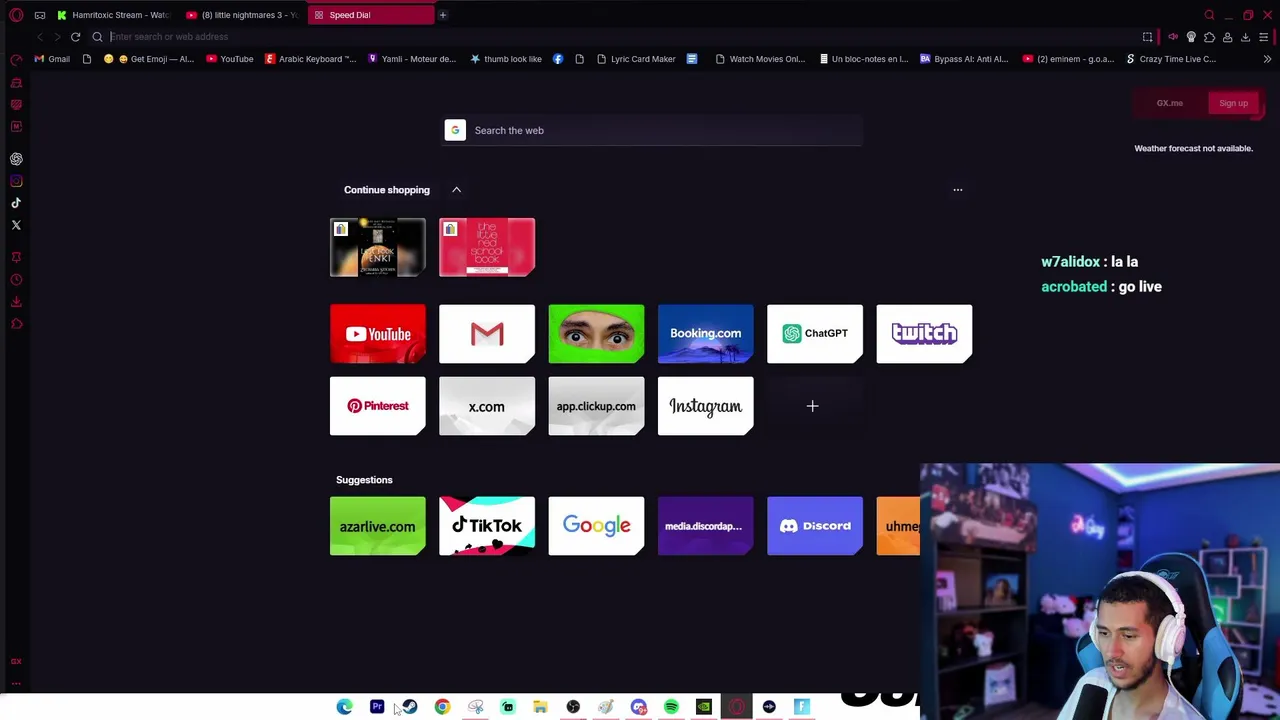Viewport: 1280px width, 720px height.
Task: Open the Crazy Time Live bookmark
Action: (x=1171, y=59)
